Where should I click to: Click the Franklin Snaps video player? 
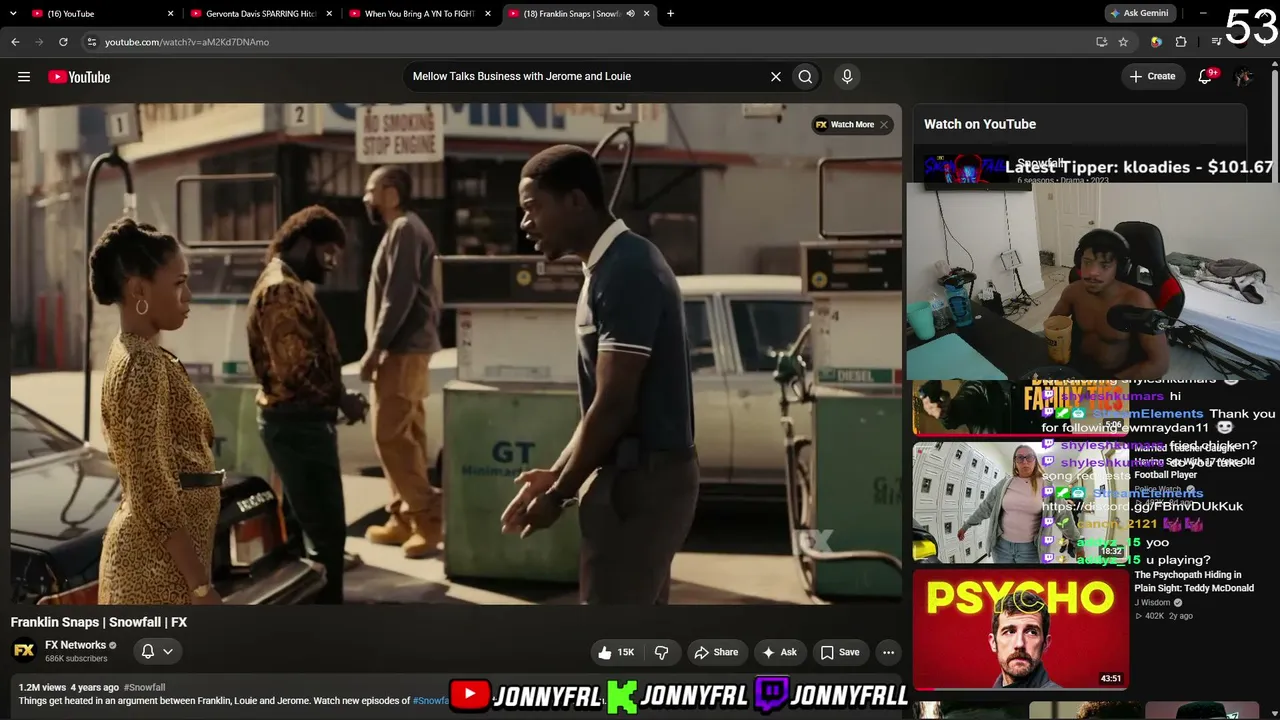(x=456, y=354)
